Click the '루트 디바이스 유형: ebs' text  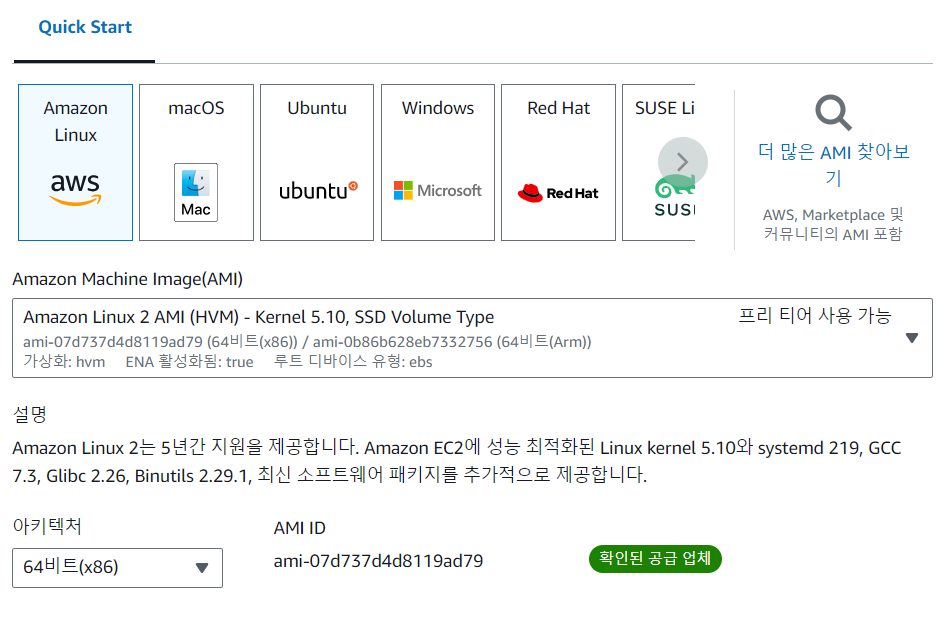353,362
